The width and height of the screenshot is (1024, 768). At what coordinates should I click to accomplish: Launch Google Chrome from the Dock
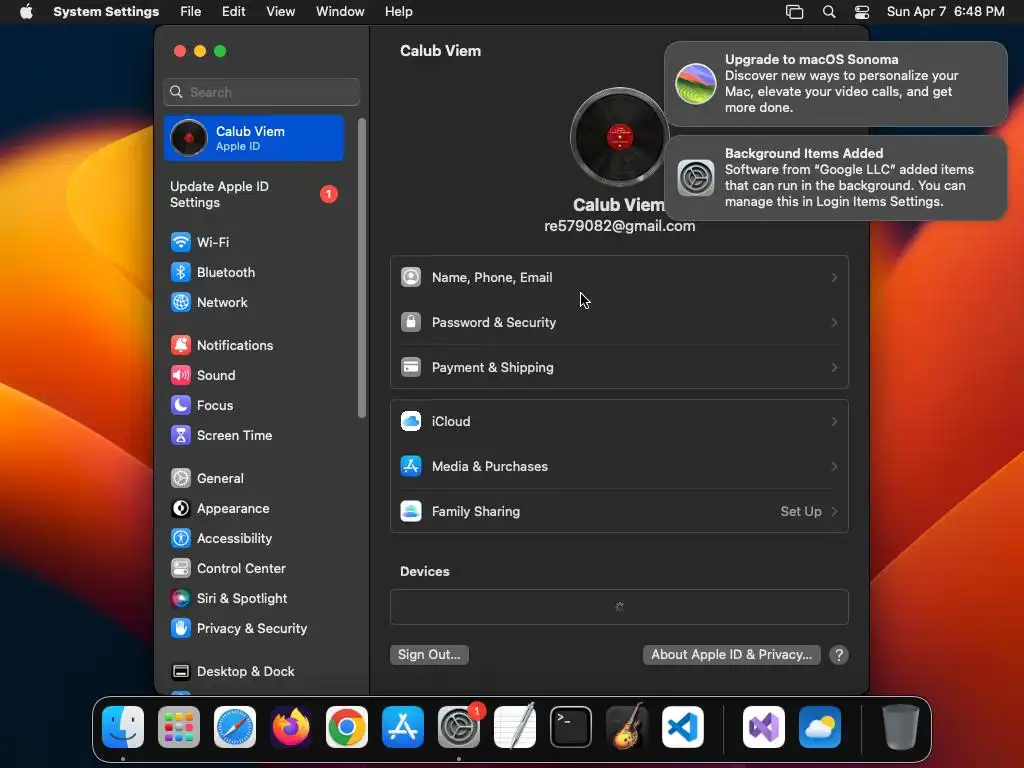click(347, 727)
